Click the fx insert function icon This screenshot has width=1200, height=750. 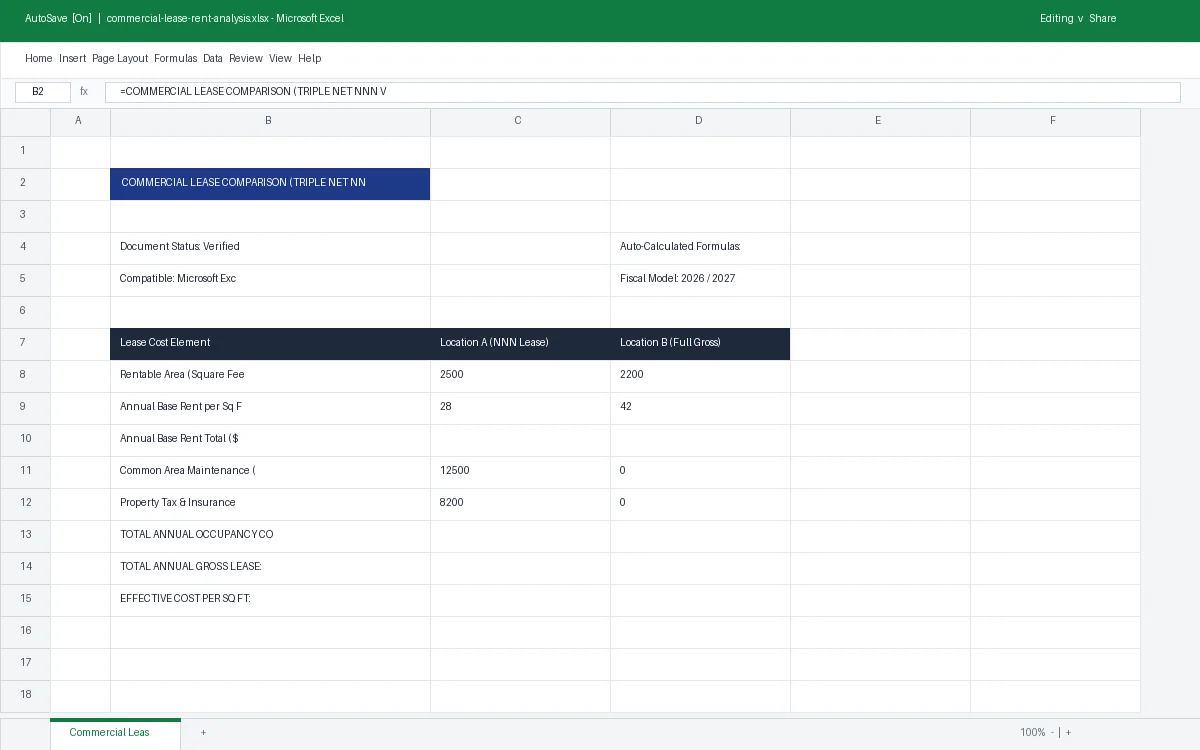click(84, 92)
